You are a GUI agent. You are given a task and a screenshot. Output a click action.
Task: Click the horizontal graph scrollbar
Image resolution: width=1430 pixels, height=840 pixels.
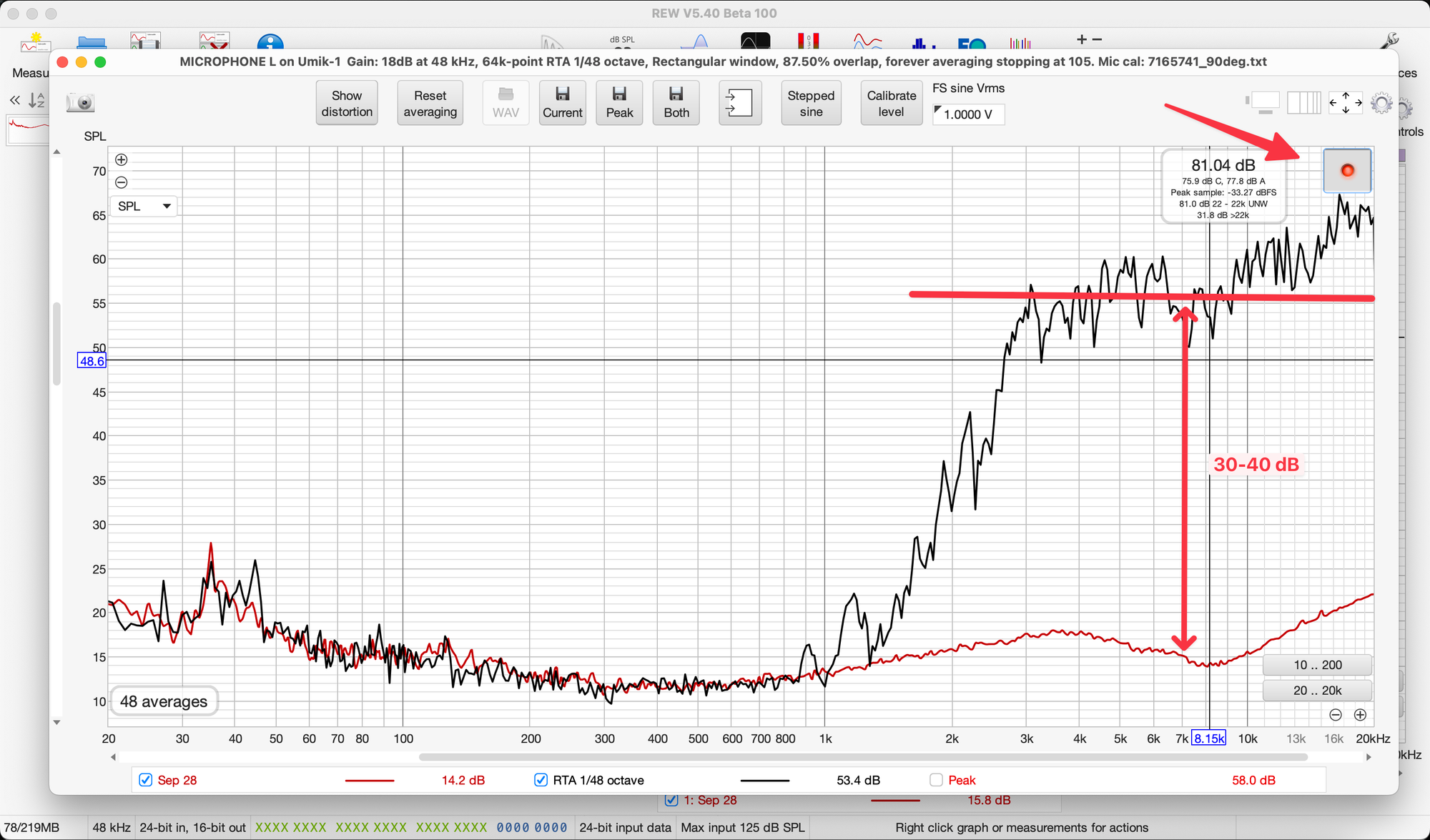[x=862, y=757]
